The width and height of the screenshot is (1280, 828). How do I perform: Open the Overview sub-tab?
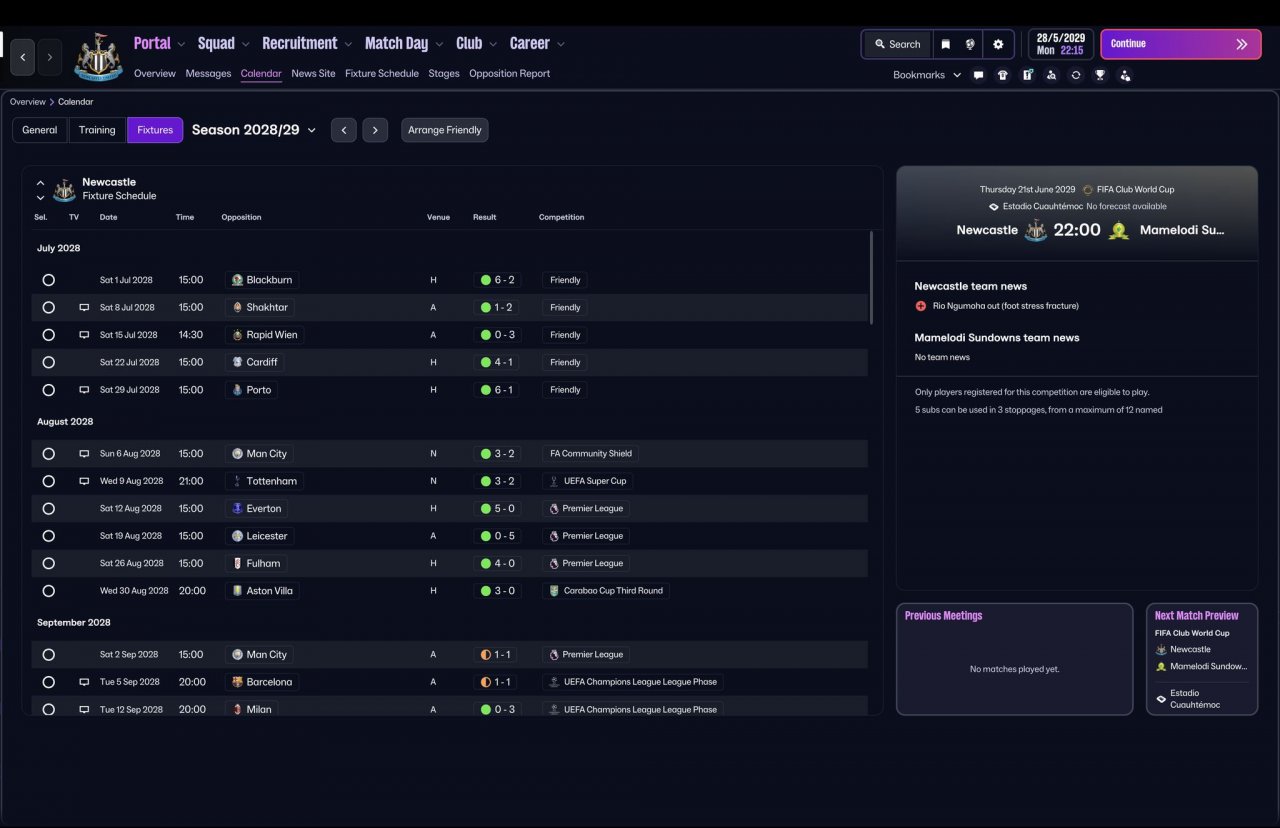click(x=155, y=74)
